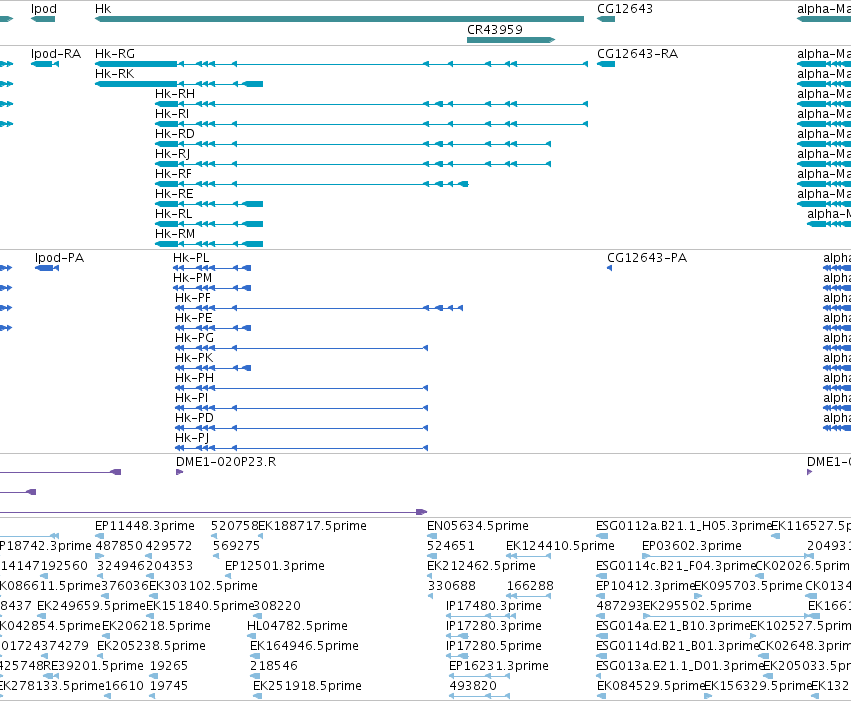Select the Hk-RG transcript label
The width and height of the screenshot is (851, 701).
tap(115, 54)
